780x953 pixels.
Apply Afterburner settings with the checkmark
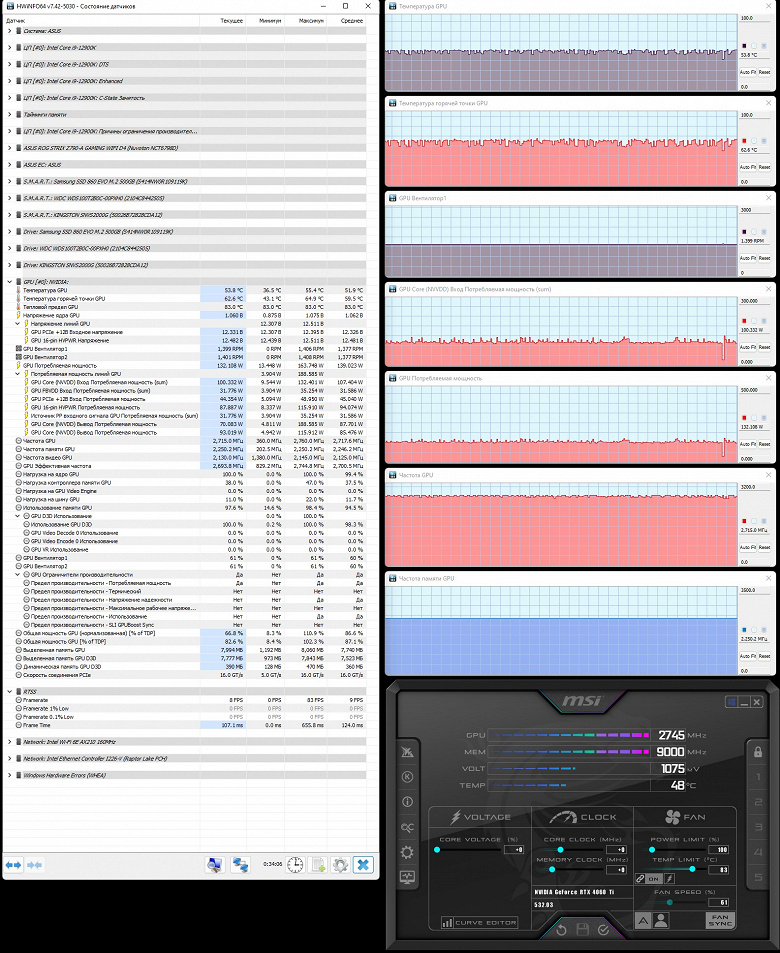click(x=603, y=930)
